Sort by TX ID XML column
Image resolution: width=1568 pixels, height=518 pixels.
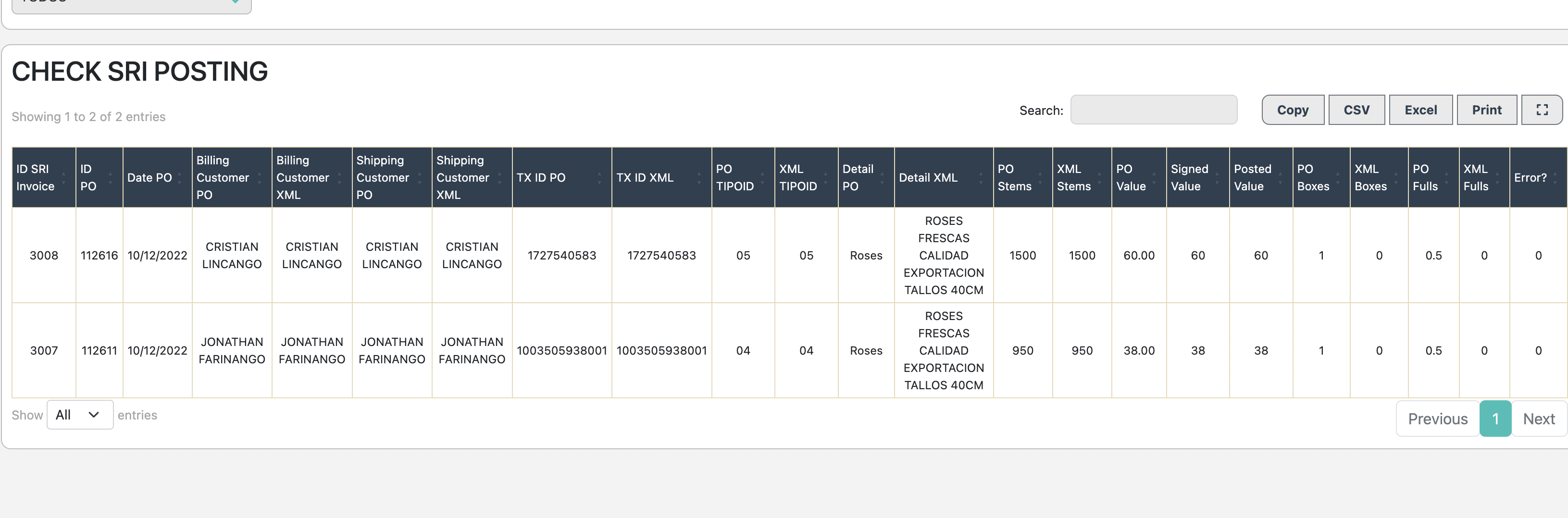coord(661,177)
